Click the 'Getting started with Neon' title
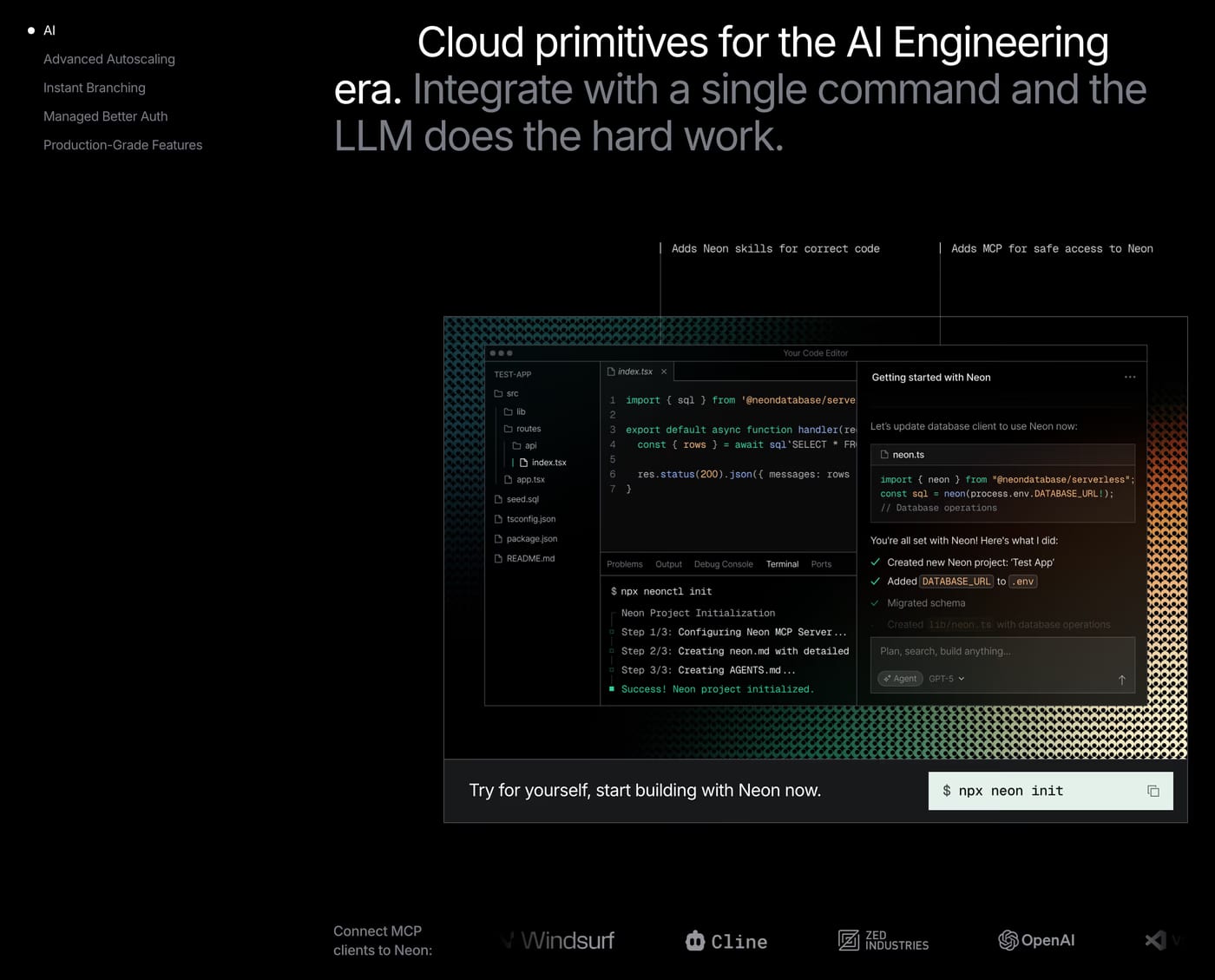 931,378
